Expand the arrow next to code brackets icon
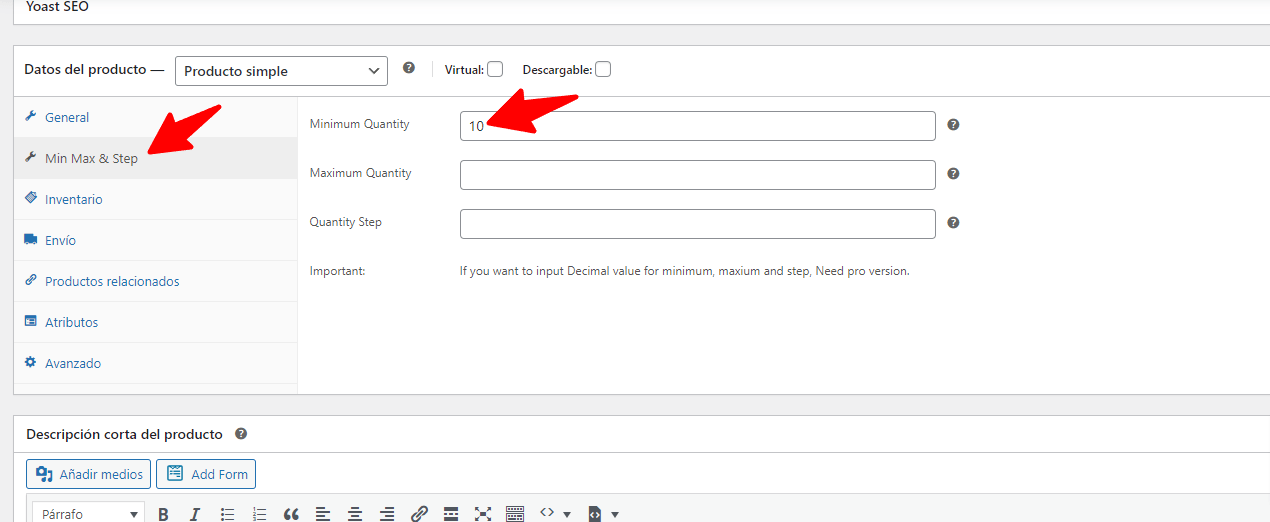This screenshot has height=522, width=1270. [x=567, y=514]
